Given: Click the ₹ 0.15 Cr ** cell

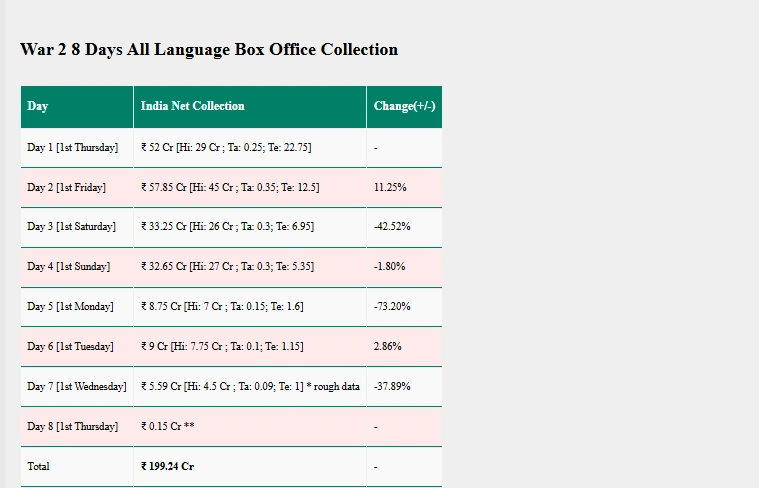Looking at the screenshot, I should [168, 427].
